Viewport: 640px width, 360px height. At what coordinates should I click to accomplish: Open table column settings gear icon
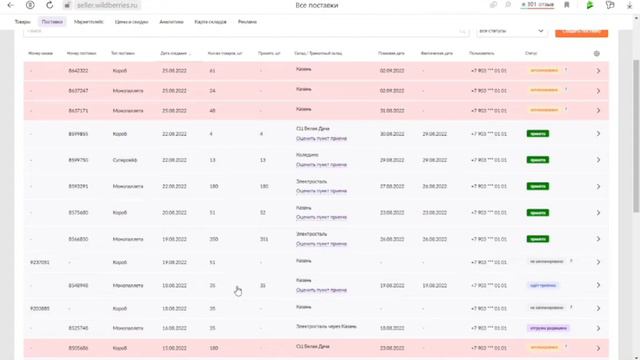596,53
